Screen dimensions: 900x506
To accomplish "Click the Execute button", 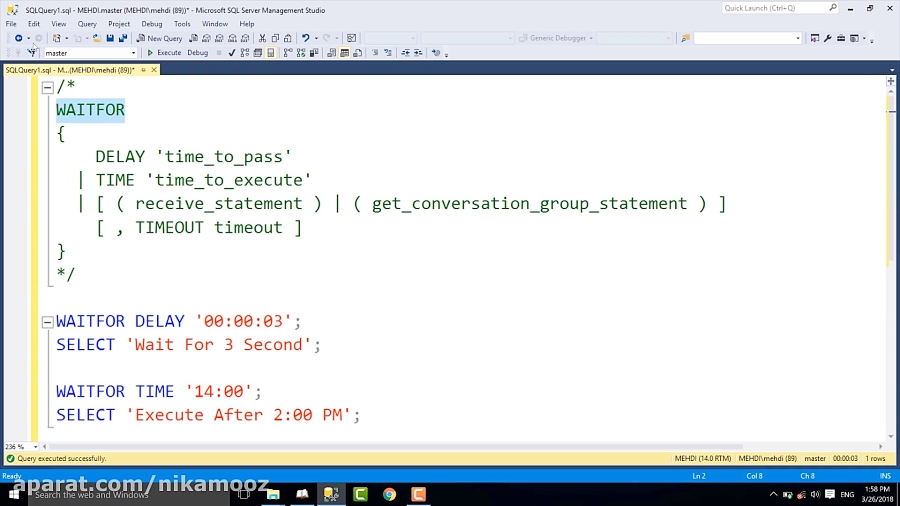I will (164, 53).
